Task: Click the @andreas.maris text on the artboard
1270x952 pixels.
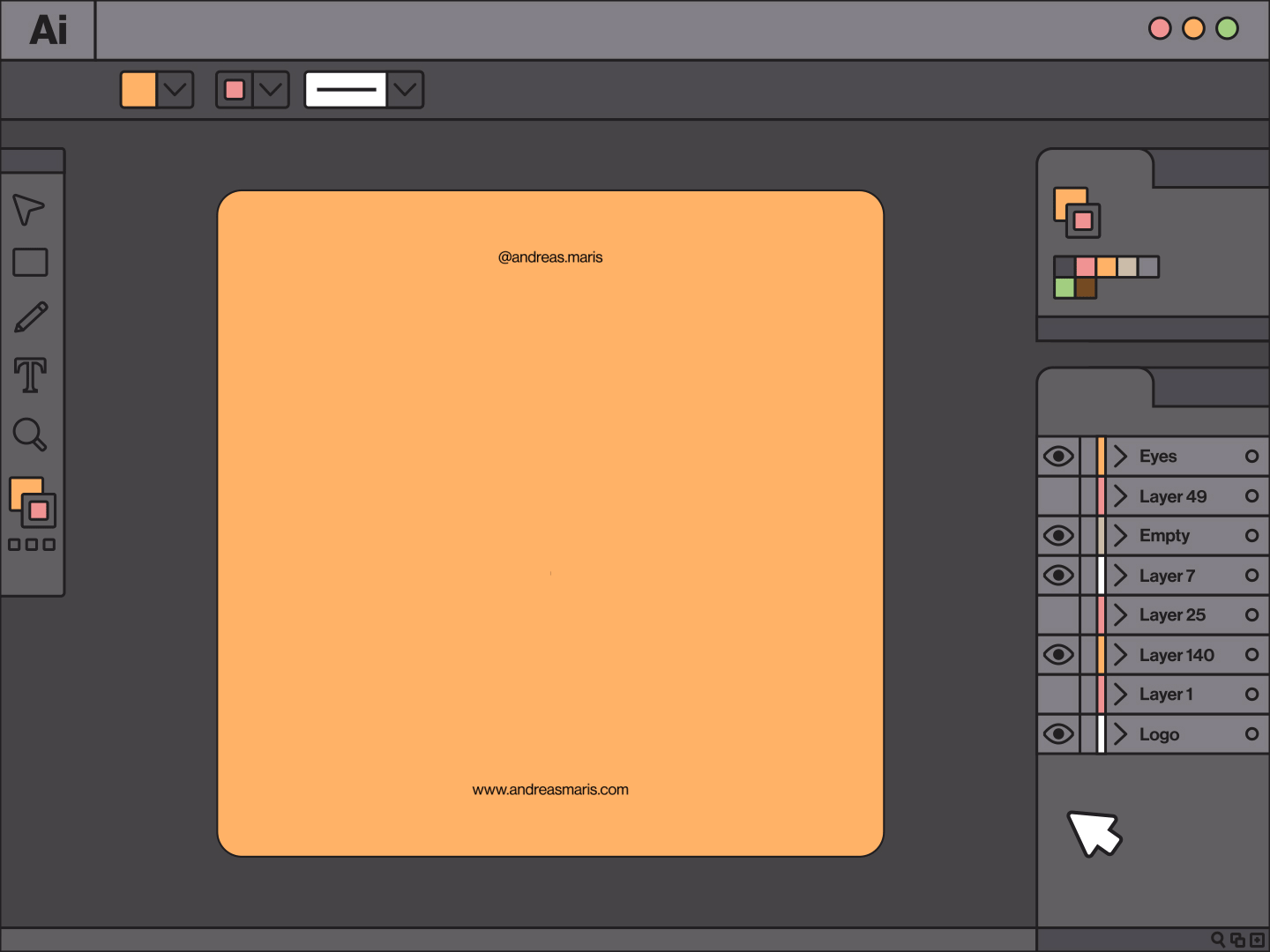Action: point(549,257)
